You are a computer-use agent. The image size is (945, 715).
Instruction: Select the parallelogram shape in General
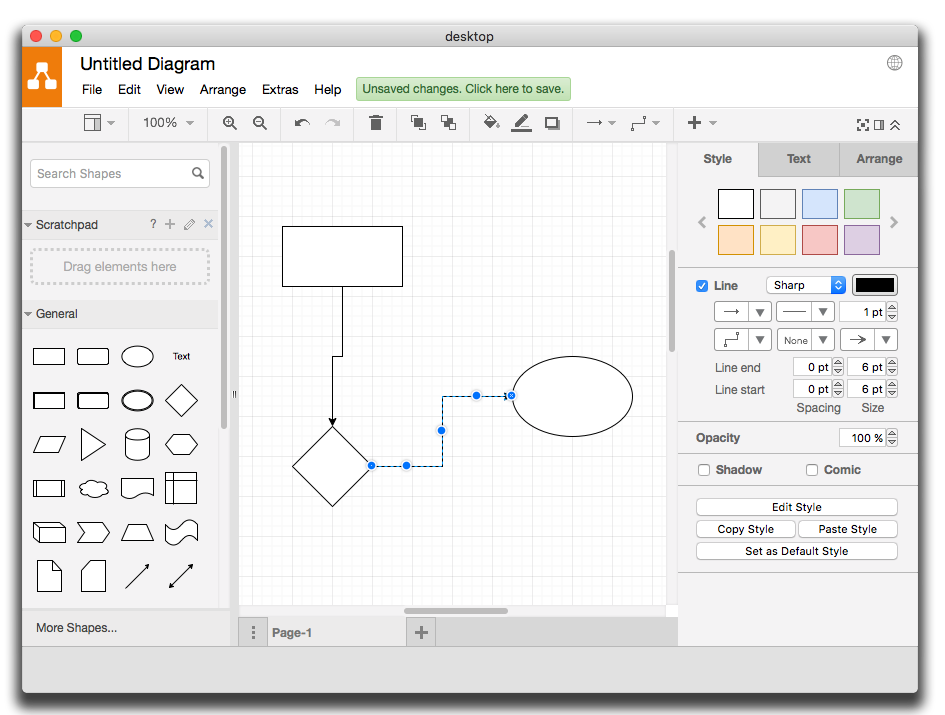click(x=49, y=445)
